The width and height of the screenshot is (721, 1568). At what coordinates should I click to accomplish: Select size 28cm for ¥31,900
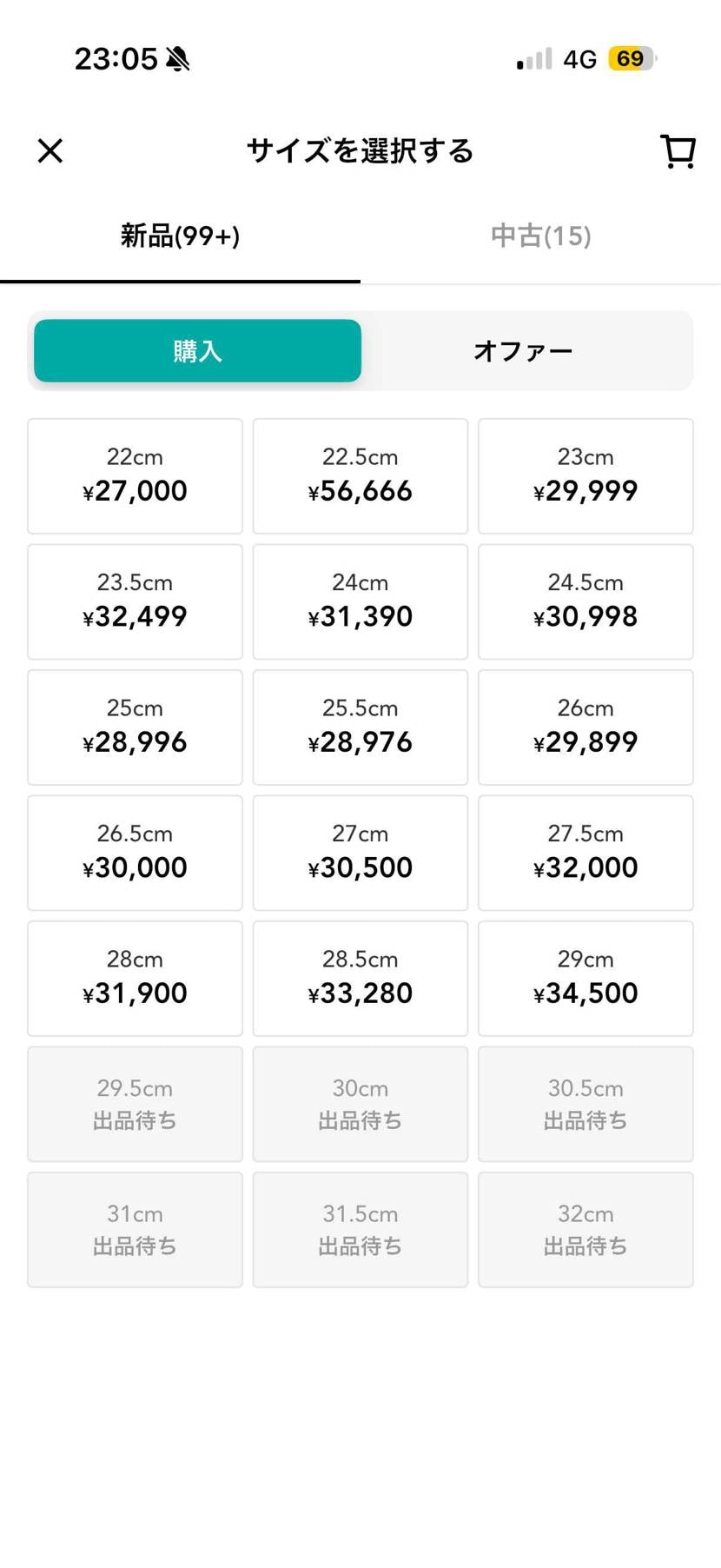[135, 978]
